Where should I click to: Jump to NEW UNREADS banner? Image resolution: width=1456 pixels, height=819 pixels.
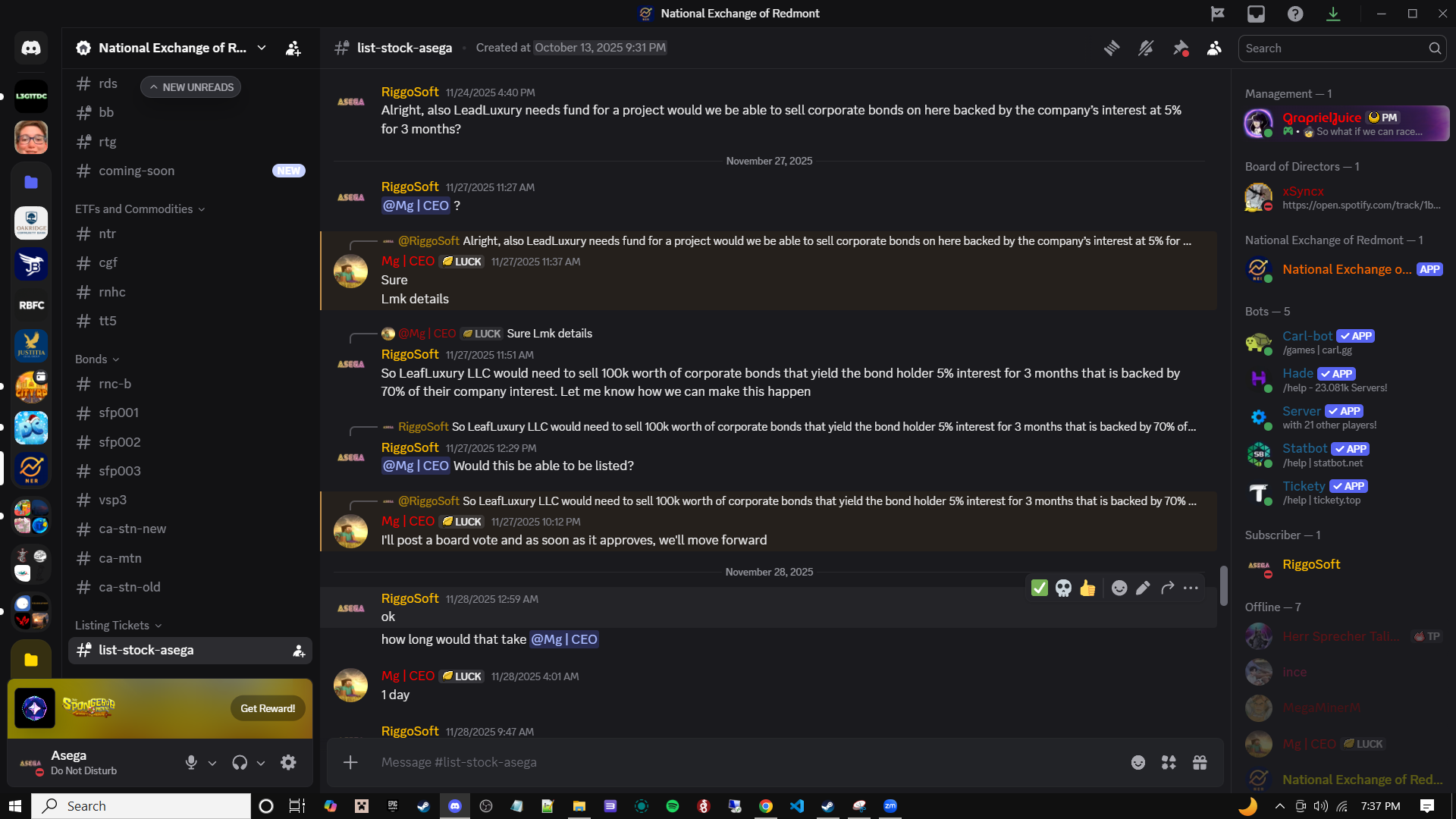(x=190, y=86)
